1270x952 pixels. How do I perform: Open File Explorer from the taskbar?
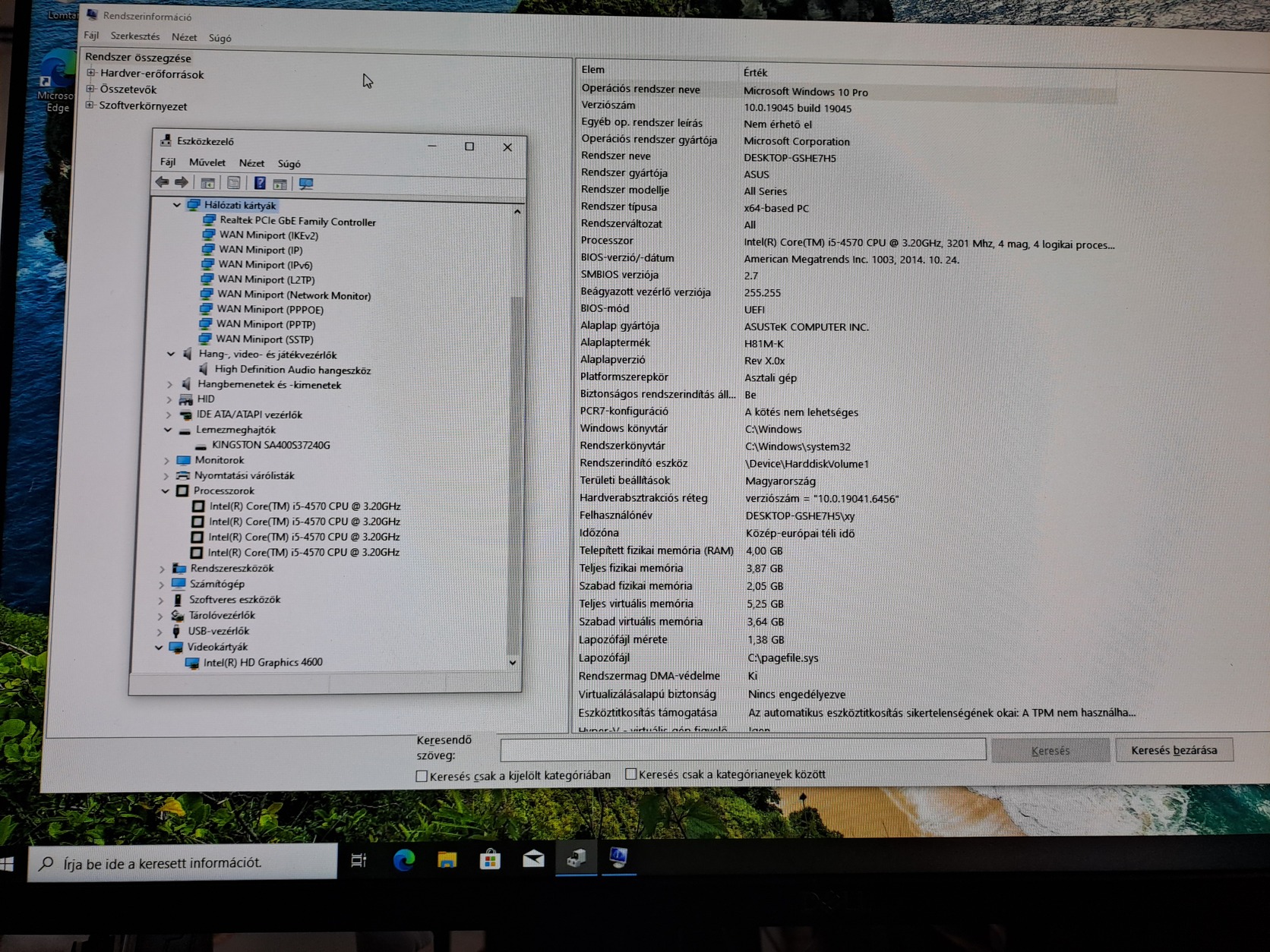click(x=447, y=859)
